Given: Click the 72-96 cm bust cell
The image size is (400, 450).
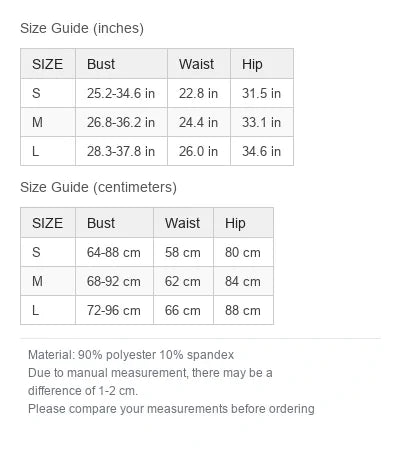Looking at the screenshot, I should click(114, 310).
